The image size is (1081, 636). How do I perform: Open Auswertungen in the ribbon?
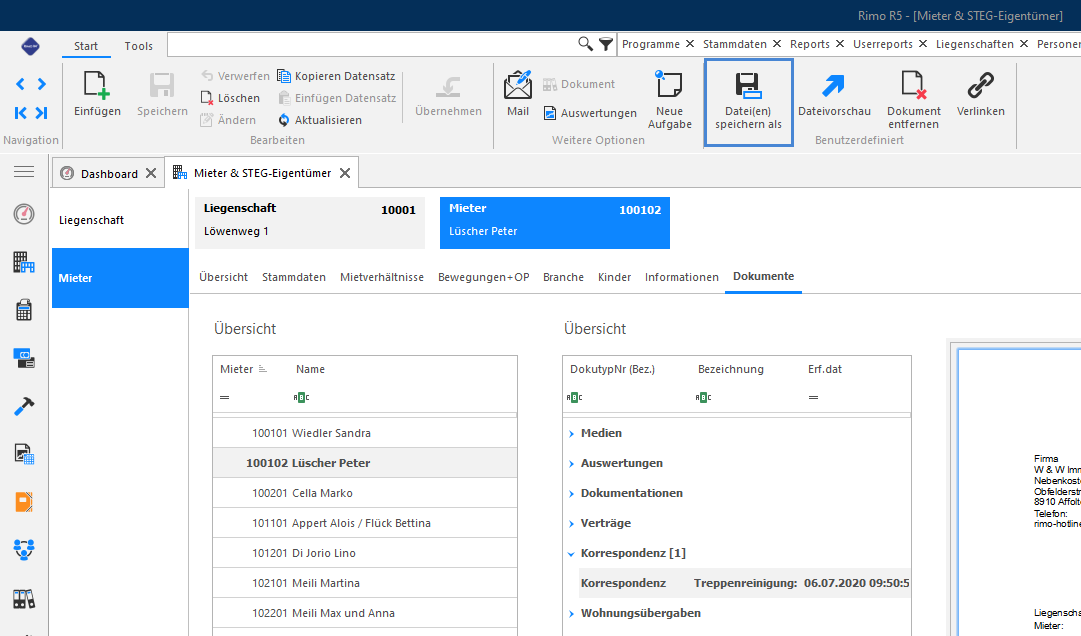590,113
